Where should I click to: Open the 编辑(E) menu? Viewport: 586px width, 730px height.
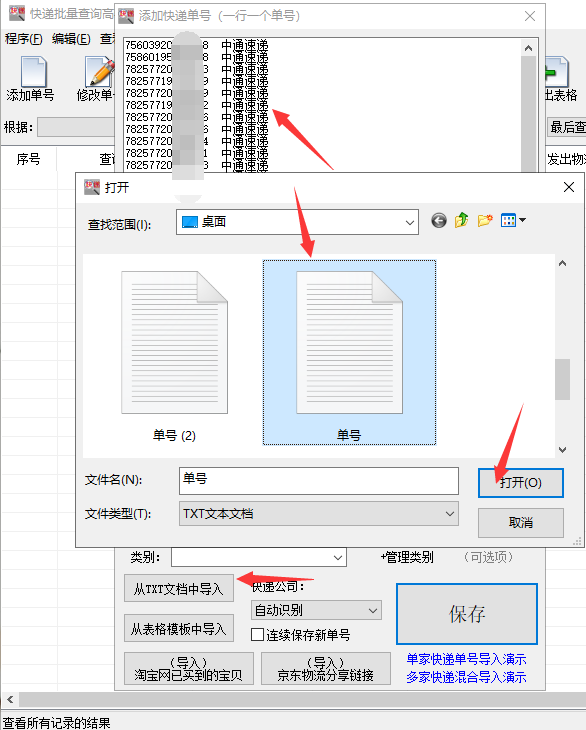point(71,39)
